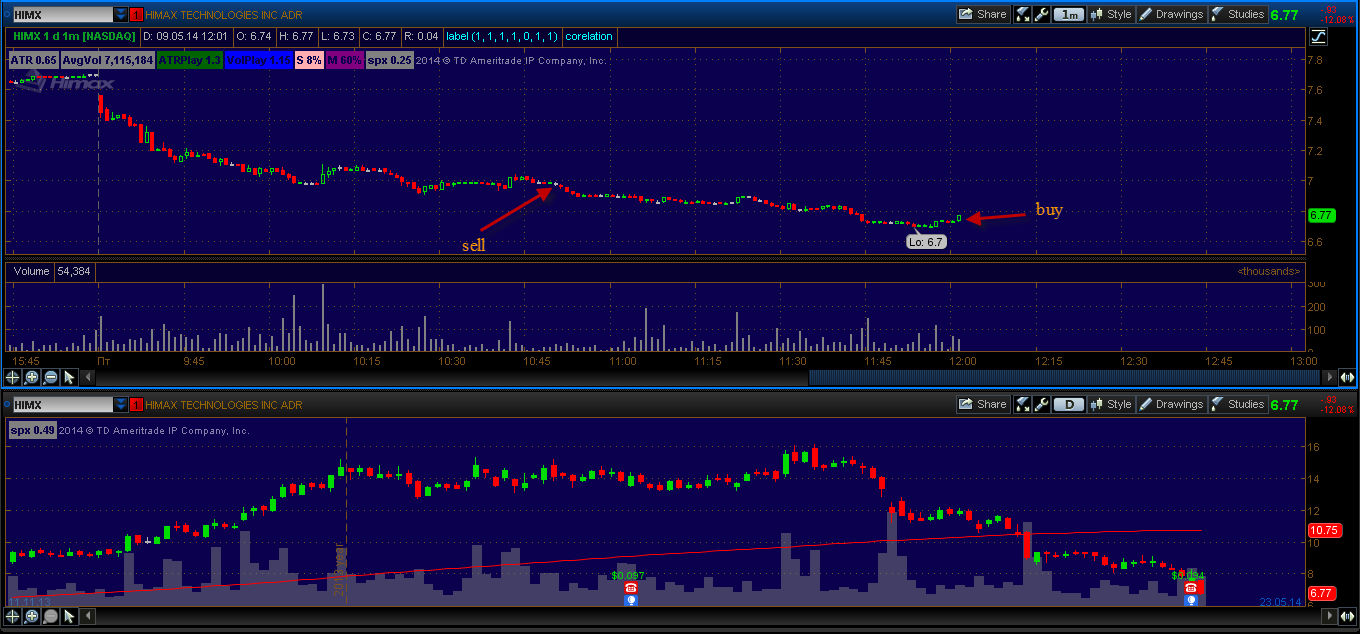This screenshot has height=634, width=1360.
Task: Click Share button in lower daily chart
Action: tap(983, 404)
